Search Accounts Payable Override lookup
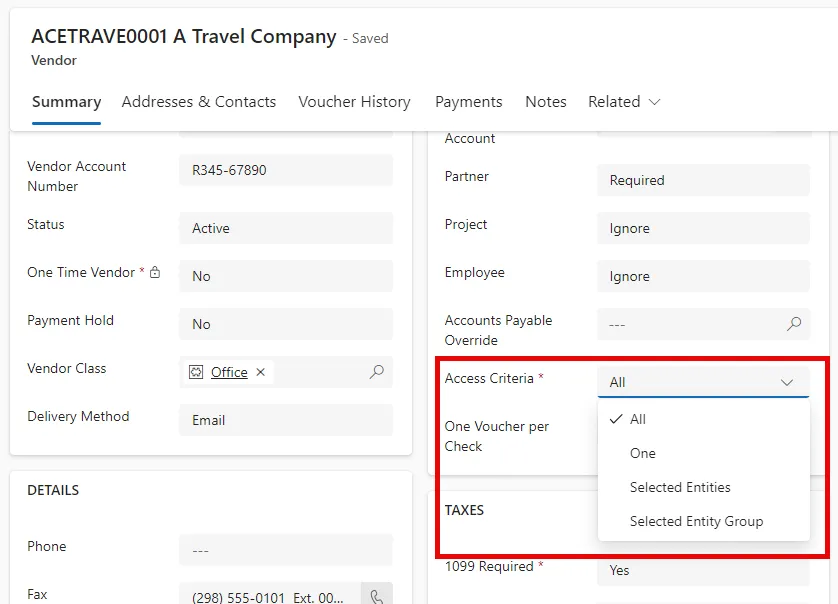838x604 pixels. click(794, 324)
